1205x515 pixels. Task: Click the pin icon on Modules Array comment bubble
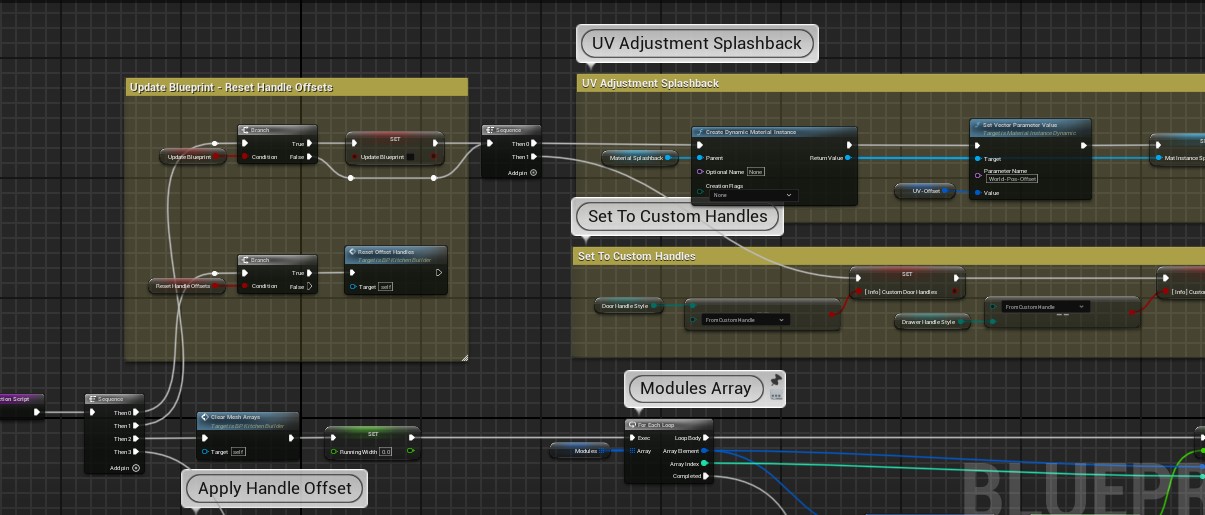point(775,381)
